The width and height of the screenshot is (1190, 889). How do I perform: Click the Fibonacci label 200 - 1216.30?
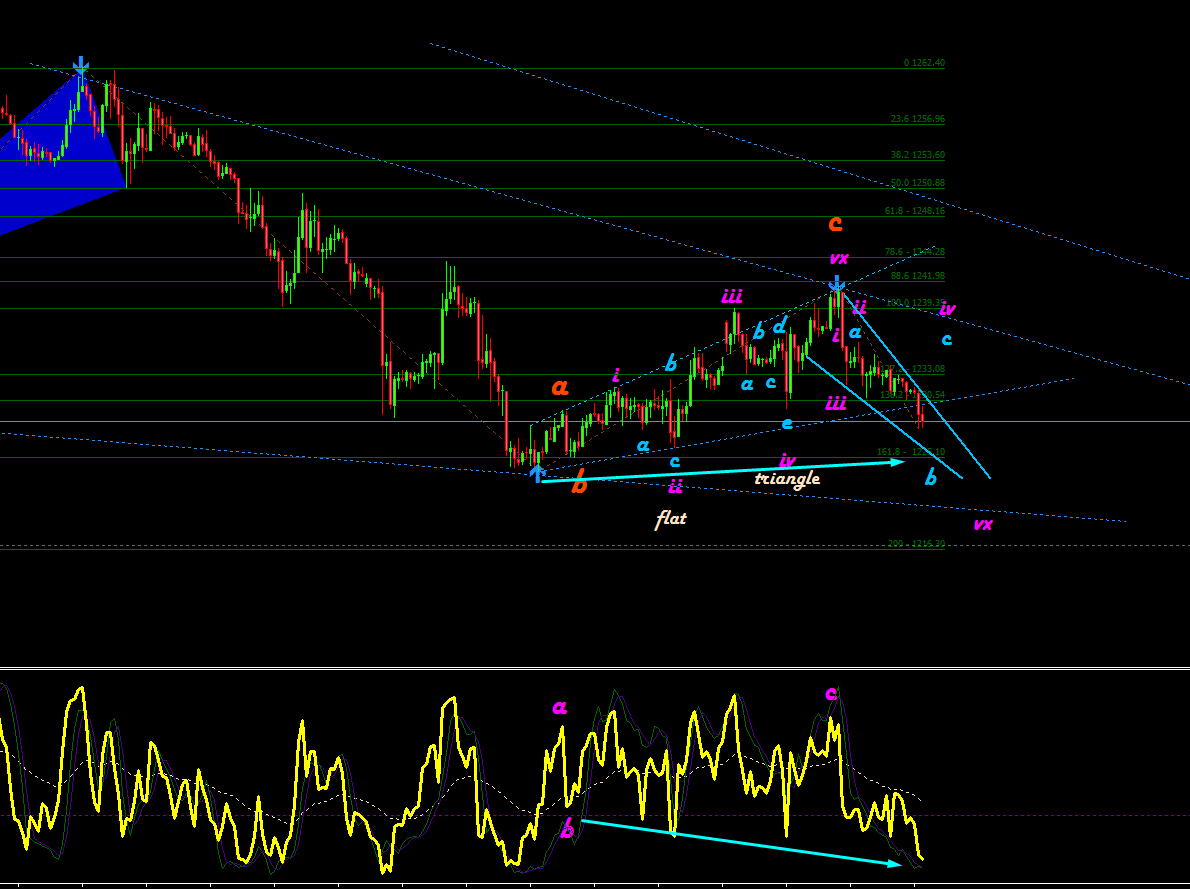pyautogui.click(x=916, y=544)
